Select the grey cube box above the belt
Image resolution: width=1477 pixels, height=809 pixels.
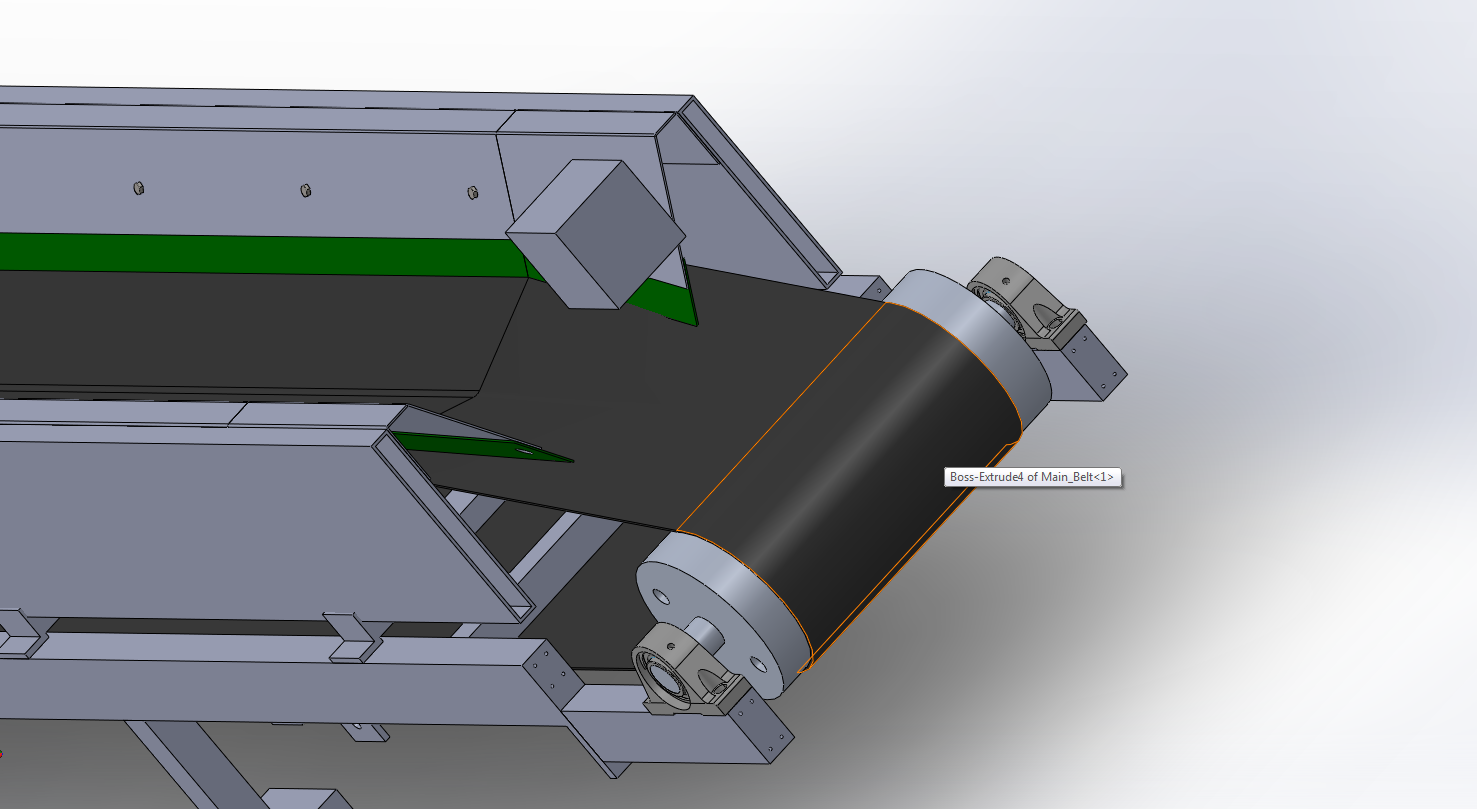tap(596, 232)
